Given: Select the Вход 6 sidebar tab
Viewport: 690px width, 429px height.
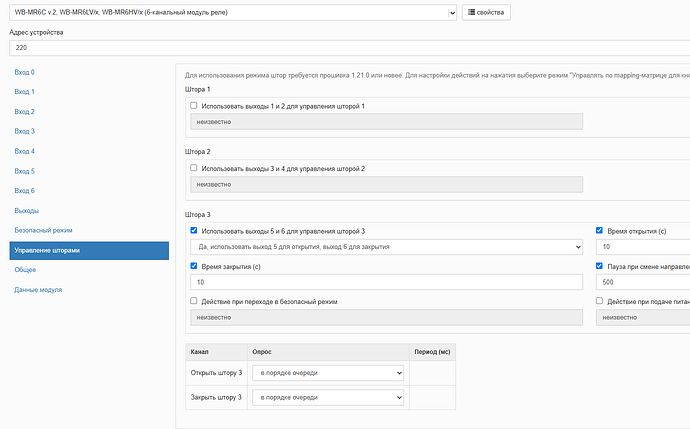Looking at the screenshot, I should click(x=25, y=191).
